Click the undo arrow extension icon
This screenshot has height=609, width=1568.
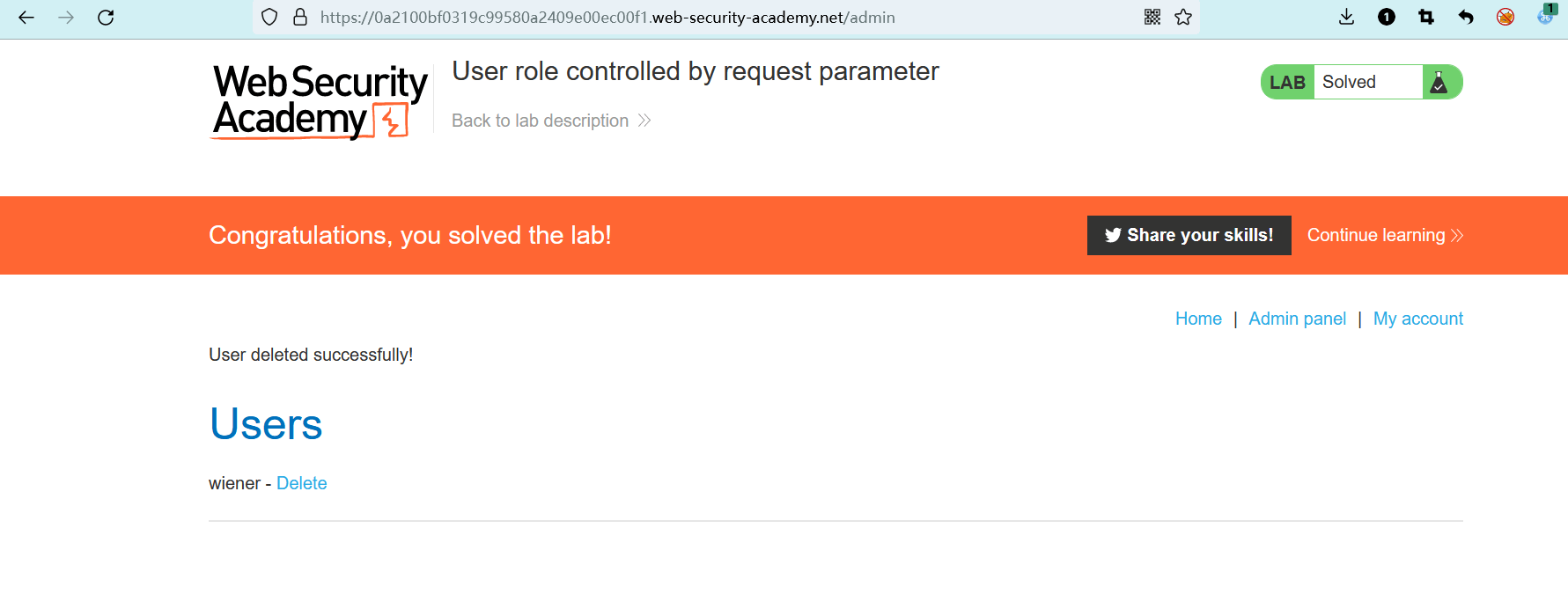[1466, 18]
